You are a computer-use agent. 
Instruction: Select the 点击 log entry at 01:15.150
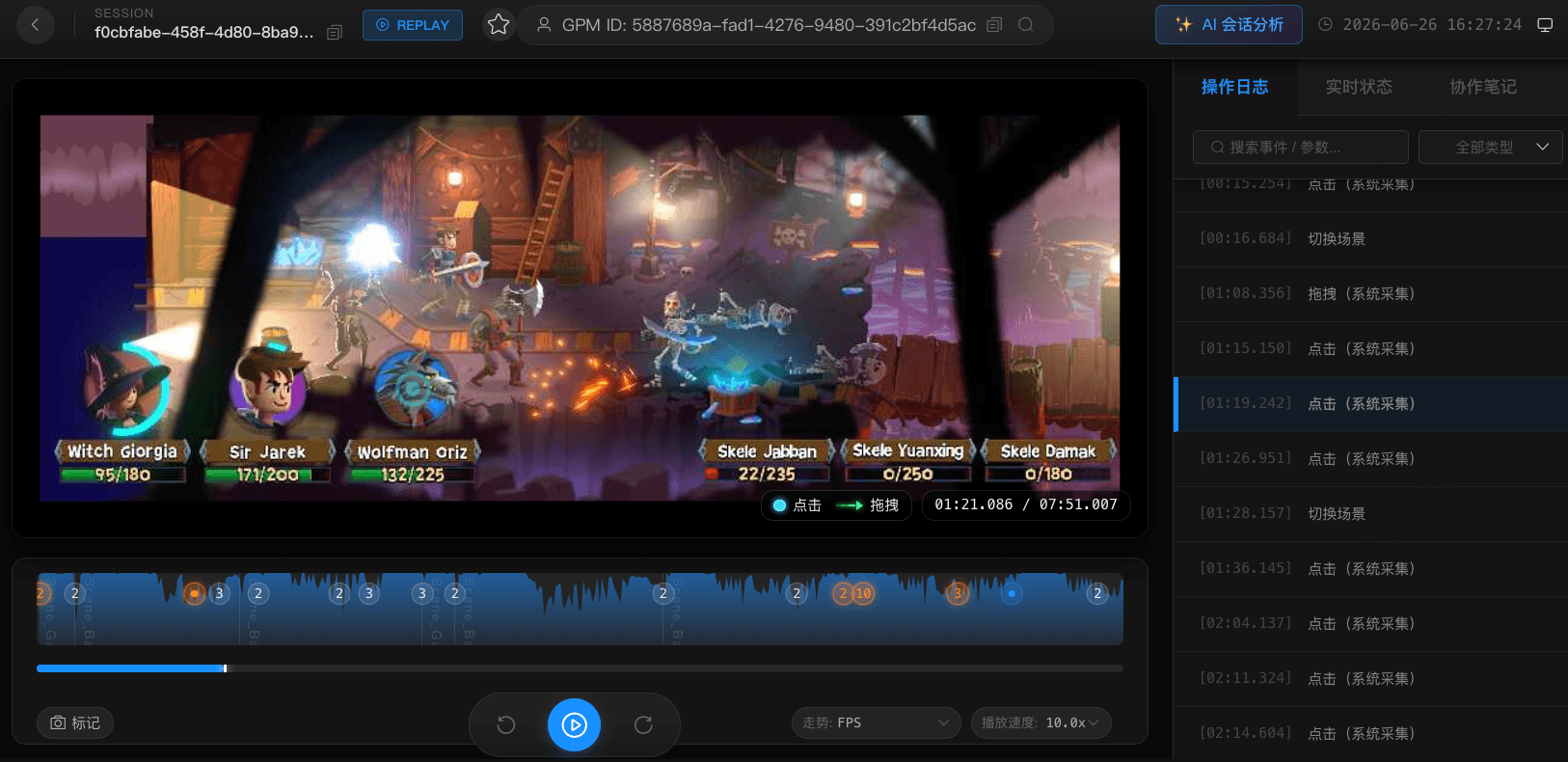click(1370, 349)
